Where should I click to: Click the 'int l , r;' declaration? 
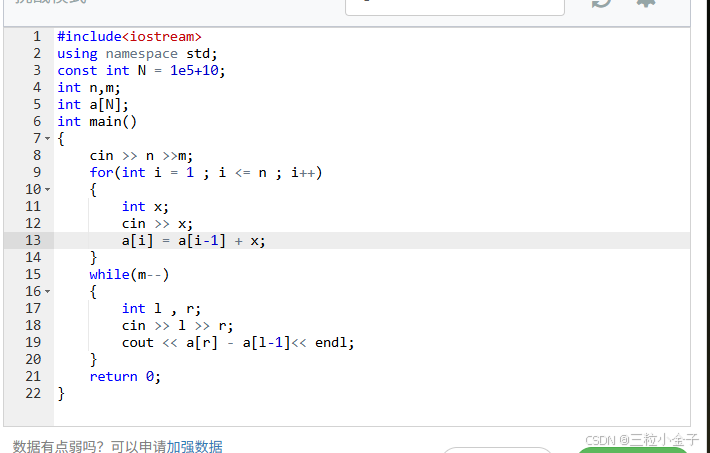tap(161, 308)
